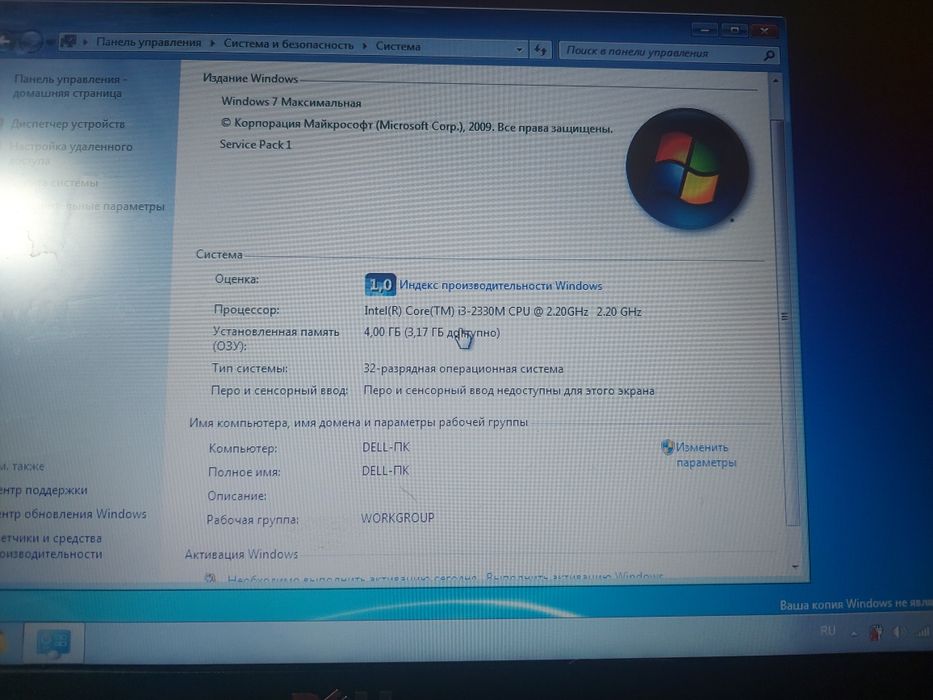Click the shield icon beside Изменить параметры
933x700 pixels.
click(x=668, y=447)
